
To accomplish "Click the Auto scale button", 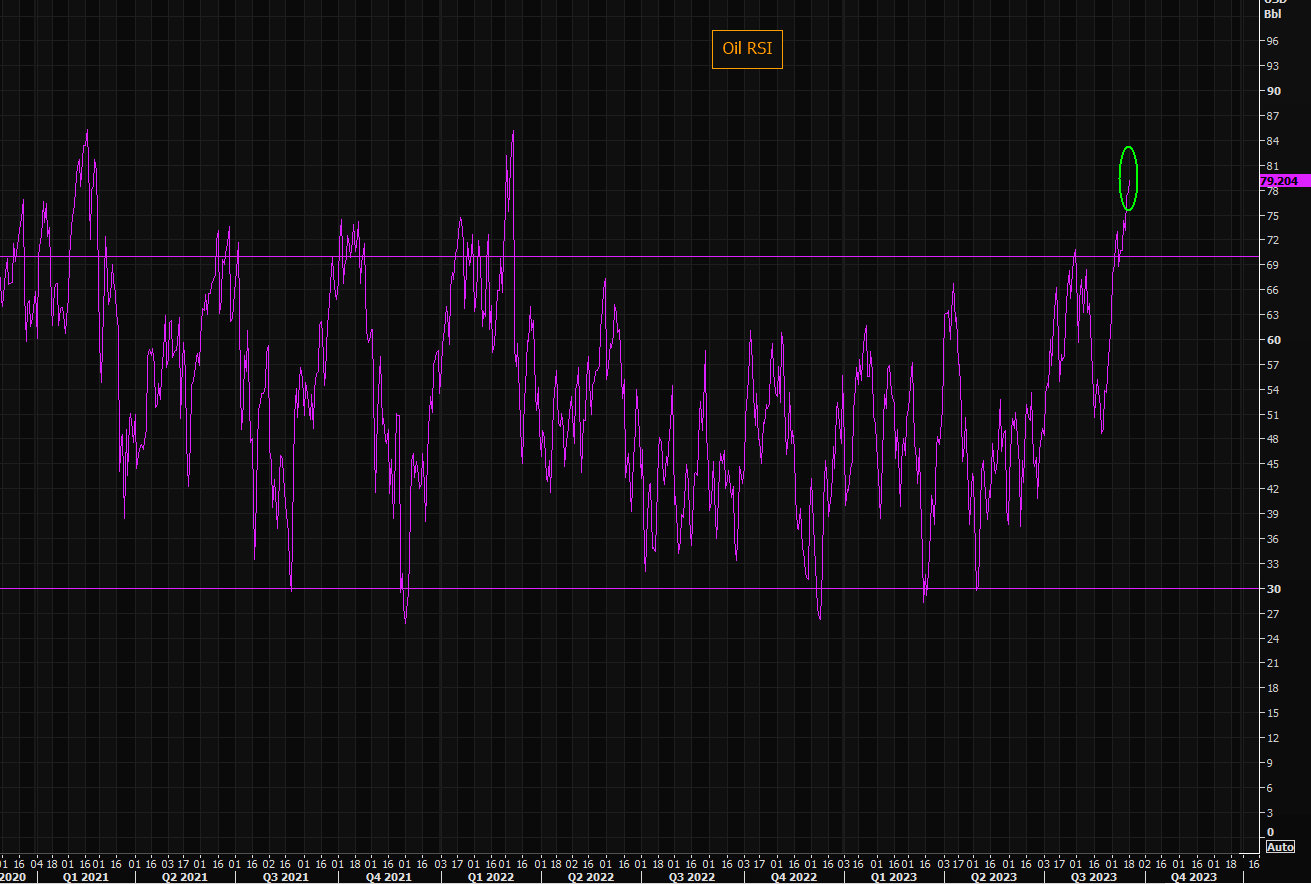I will [x=1280, y=847].
